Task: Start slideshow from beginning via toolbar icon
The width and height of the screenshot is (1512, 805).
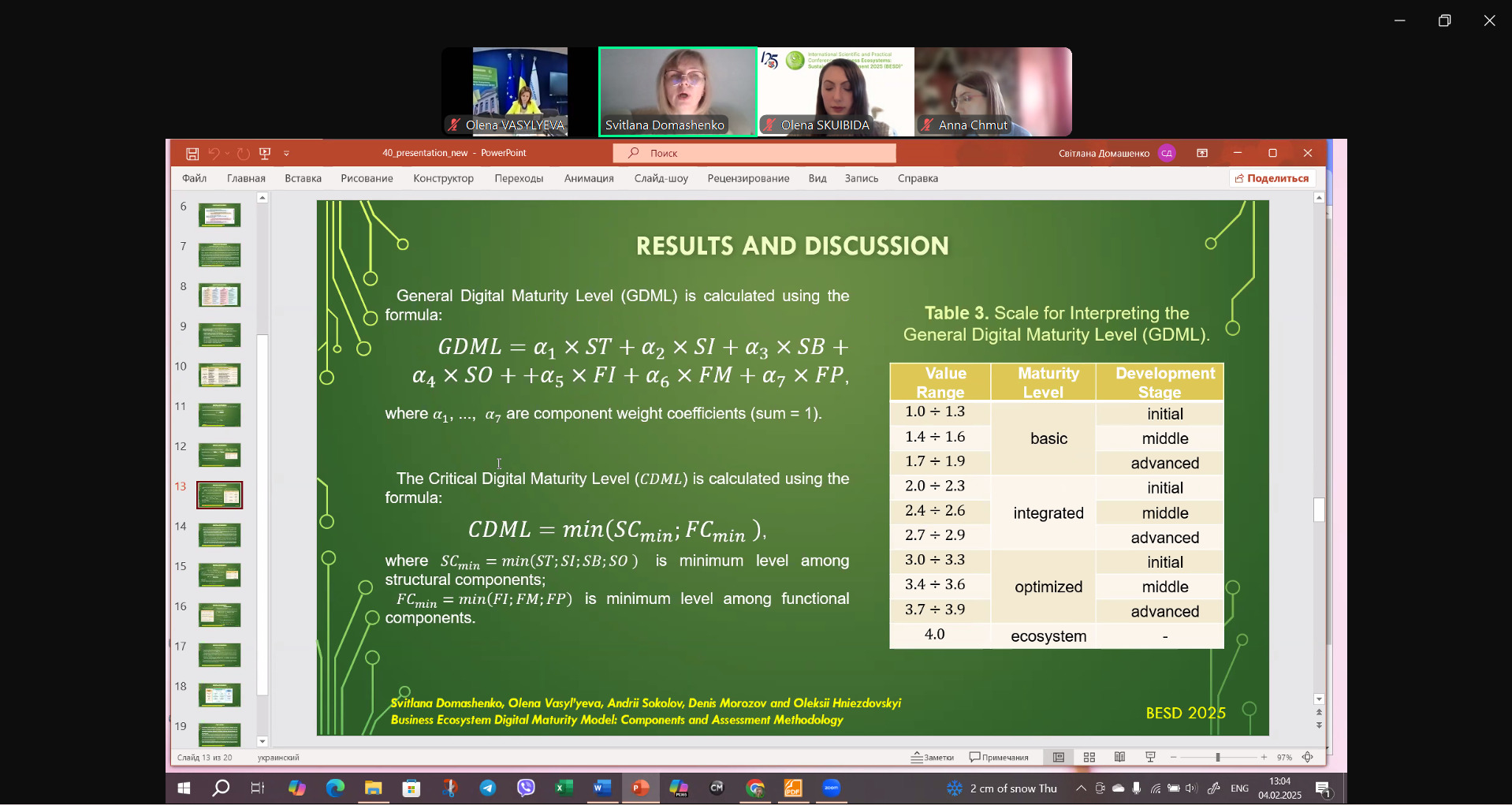Action: 265,154
